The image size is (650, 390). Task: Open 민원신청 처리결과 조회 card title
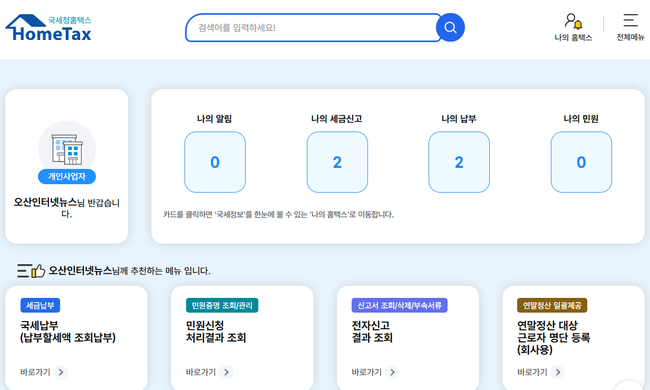(216, 332)
